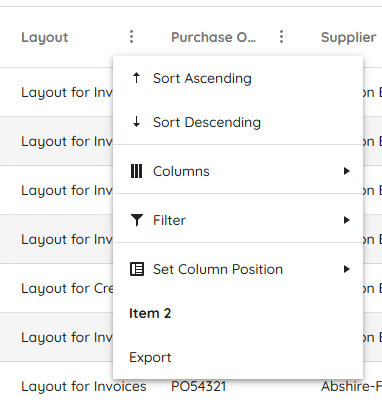Expand the Columns submenu arrow
Viewport: 382px width, 405px height.
click(347, 171)
